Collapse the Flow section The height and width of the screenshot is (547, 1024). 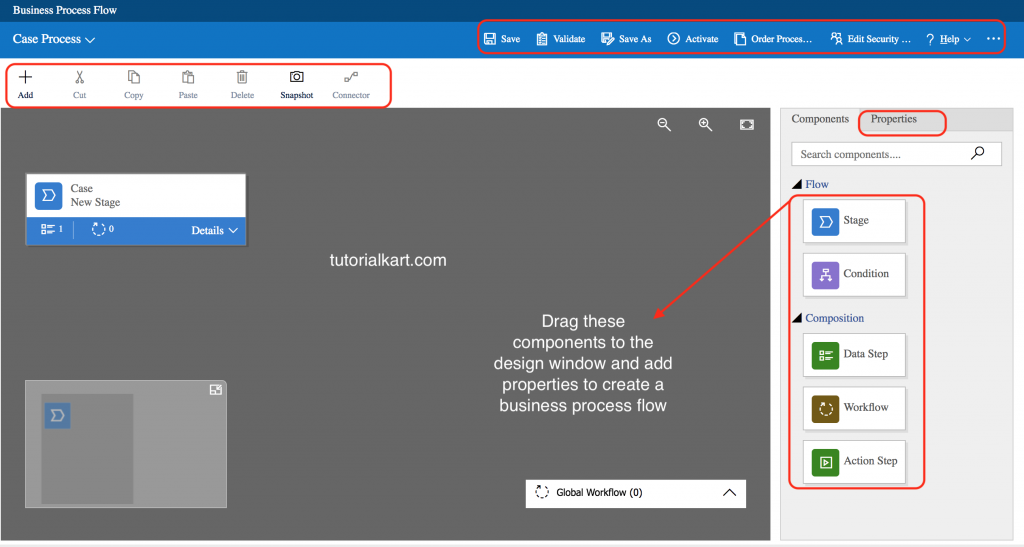coord(797,185)
